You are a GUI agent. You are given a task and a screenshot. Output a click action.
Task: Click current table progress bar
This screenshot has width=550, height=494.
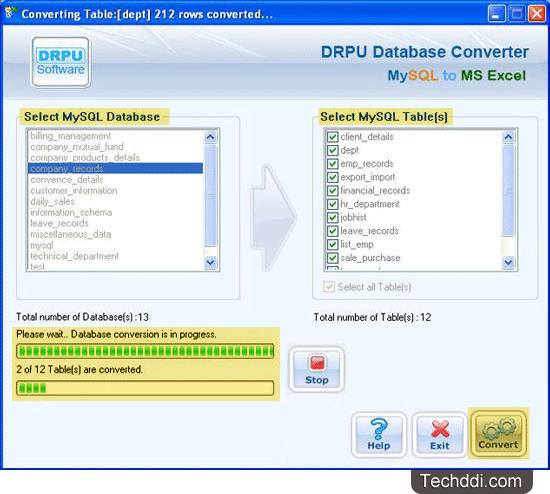coord(145,388)
